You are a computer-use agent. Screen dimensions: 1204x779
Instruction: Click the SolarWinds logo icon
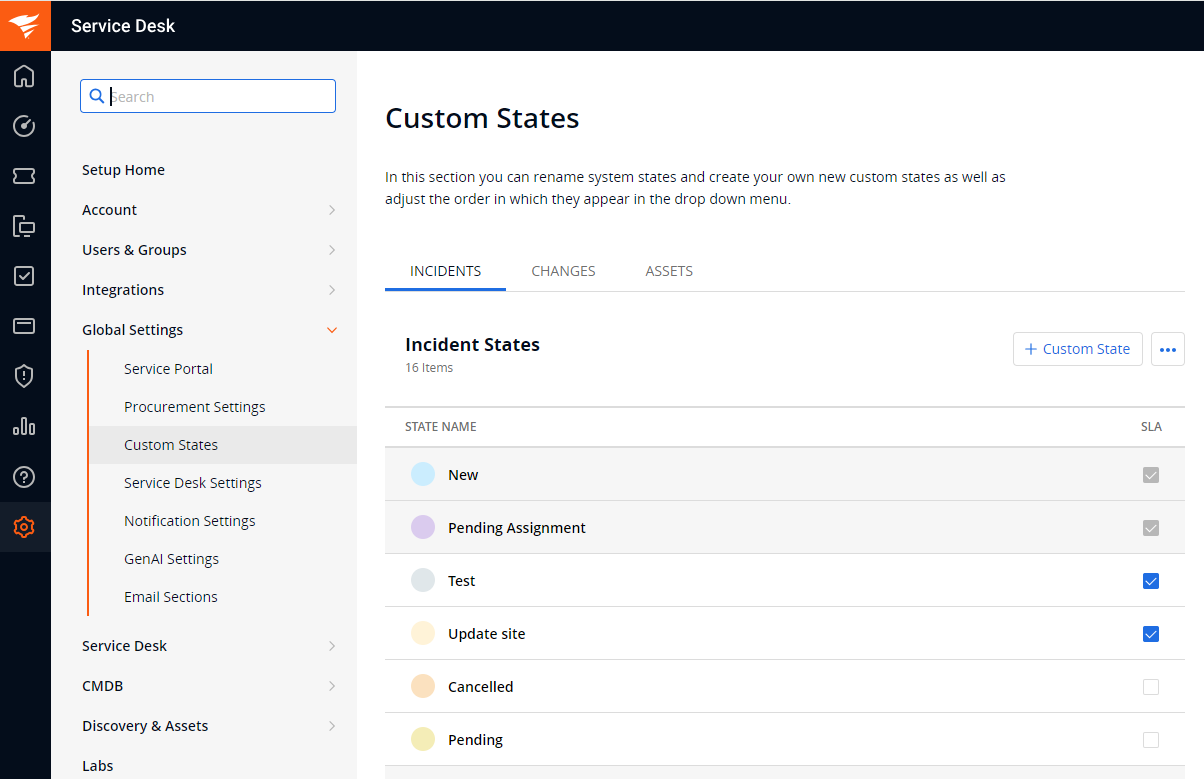(25, 25)
